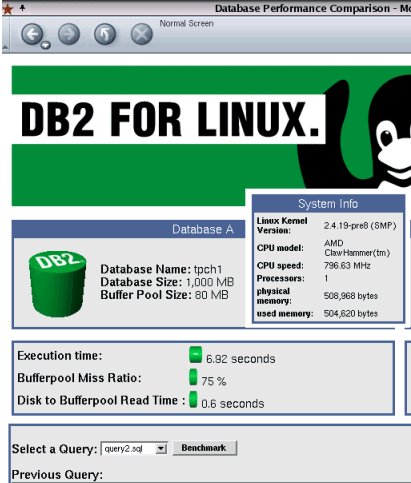Click the Reload page button
411x483 pixels.
coord(105,34)
